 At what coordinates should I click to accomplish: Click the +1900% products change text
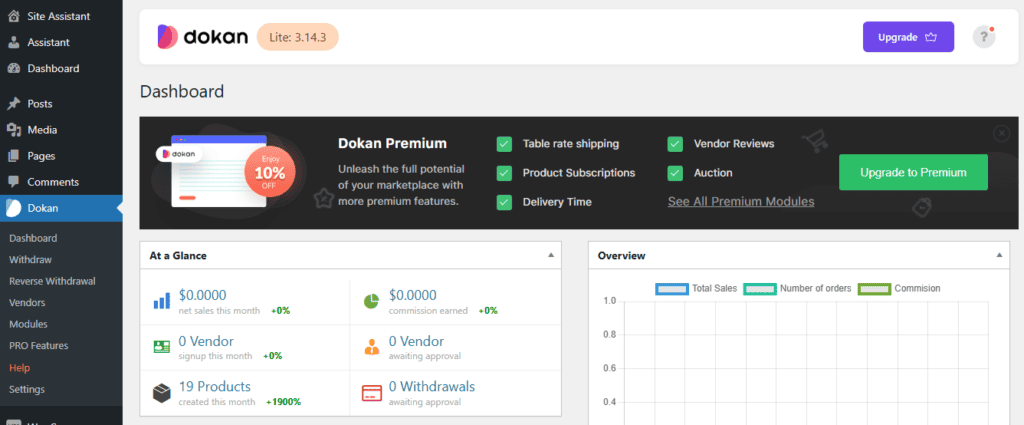[283, 402]
